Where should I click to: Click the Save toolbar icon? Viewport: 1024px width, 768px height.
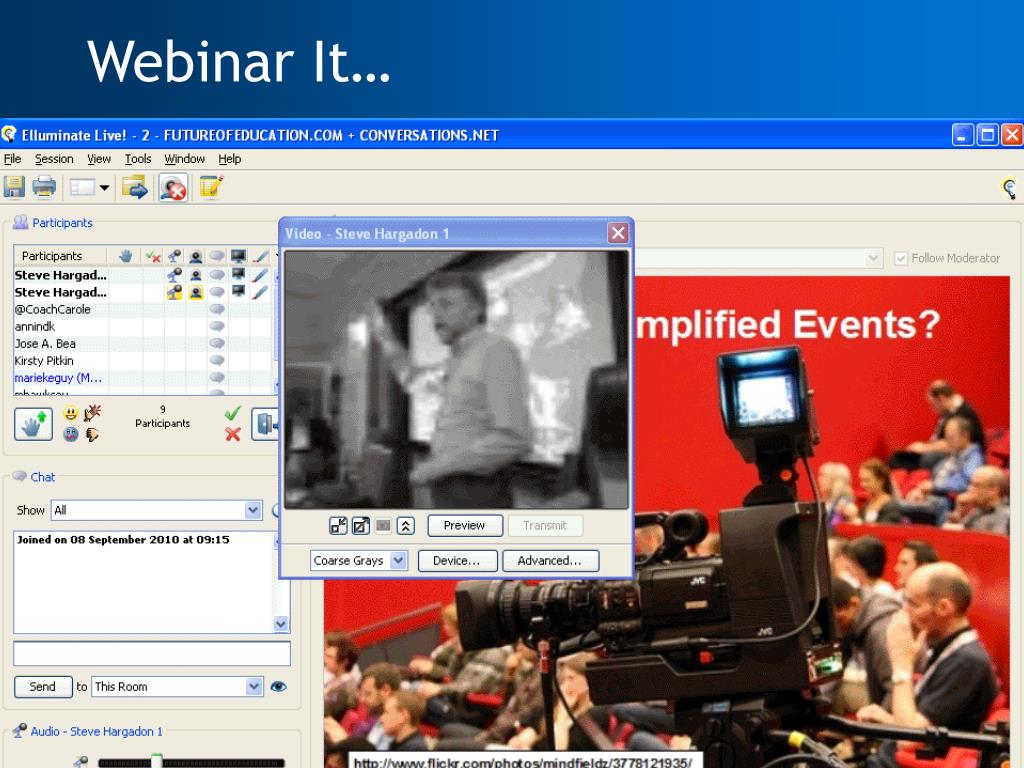(x=14, y=187)
